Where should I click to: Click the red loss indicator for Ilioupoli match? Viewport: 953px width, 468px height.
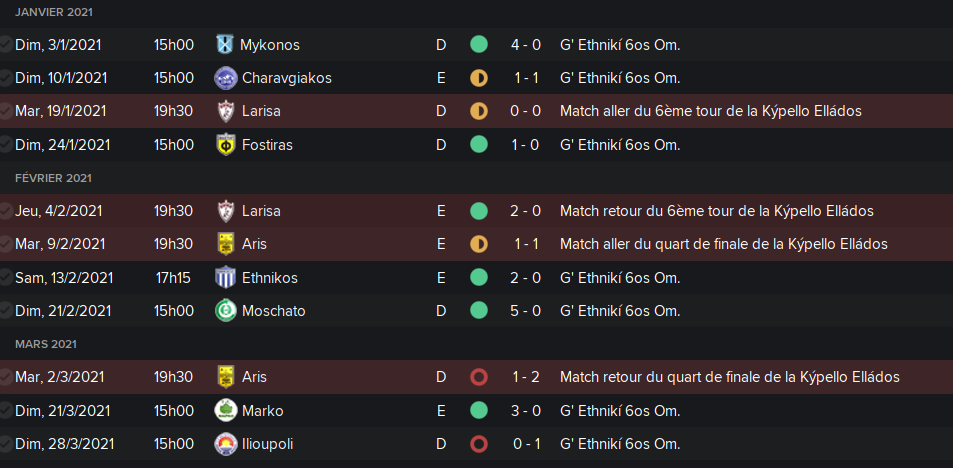pos(479,444)
